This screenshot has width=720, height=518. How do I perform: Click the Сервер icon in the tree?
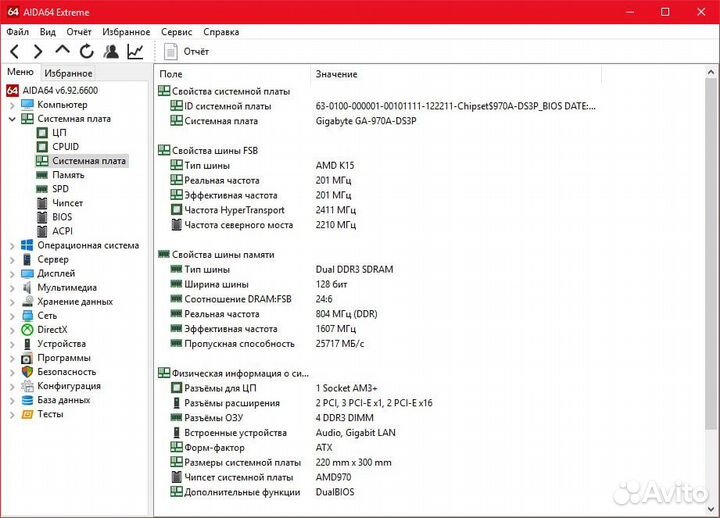point(27,259)
